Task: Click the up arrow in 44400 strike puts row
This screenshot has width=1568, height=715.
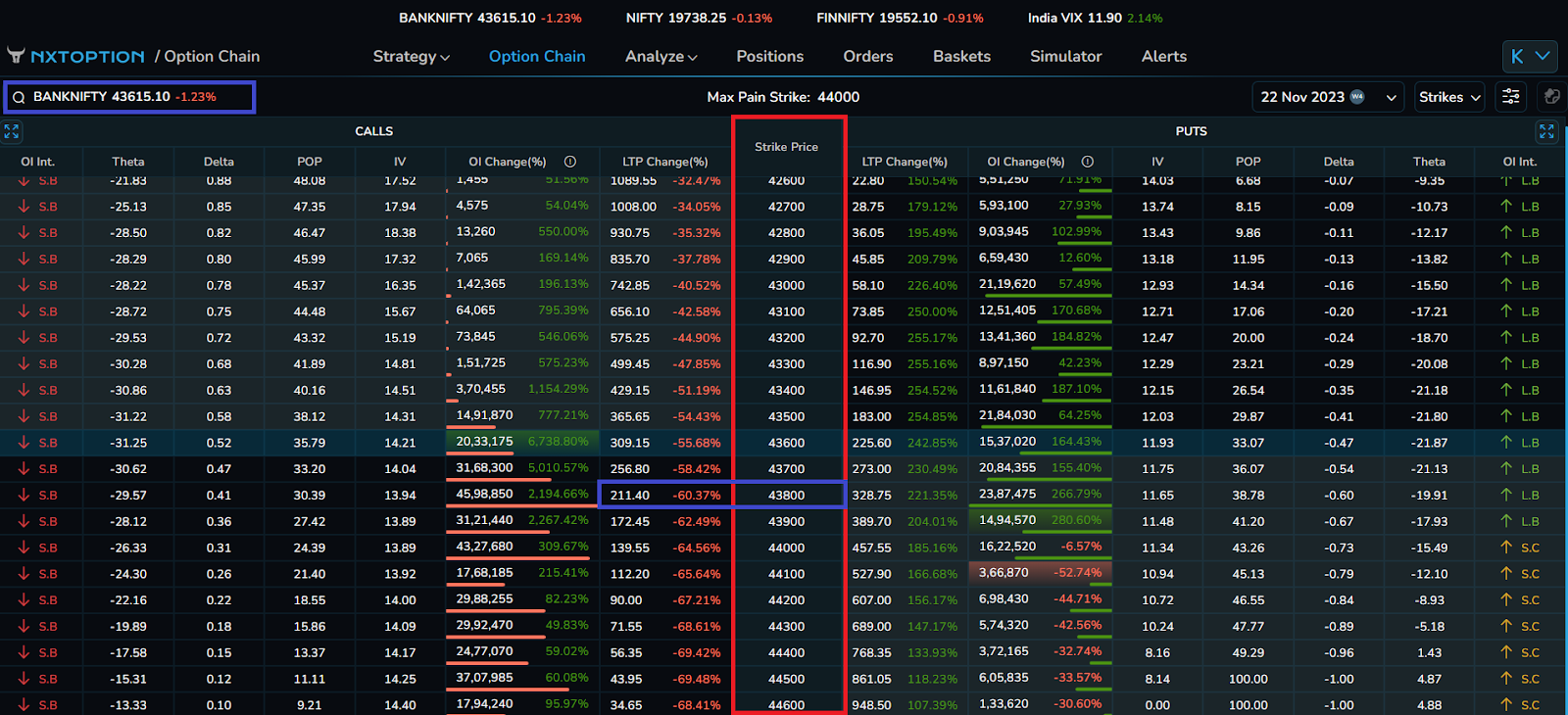Action: 1506,652
